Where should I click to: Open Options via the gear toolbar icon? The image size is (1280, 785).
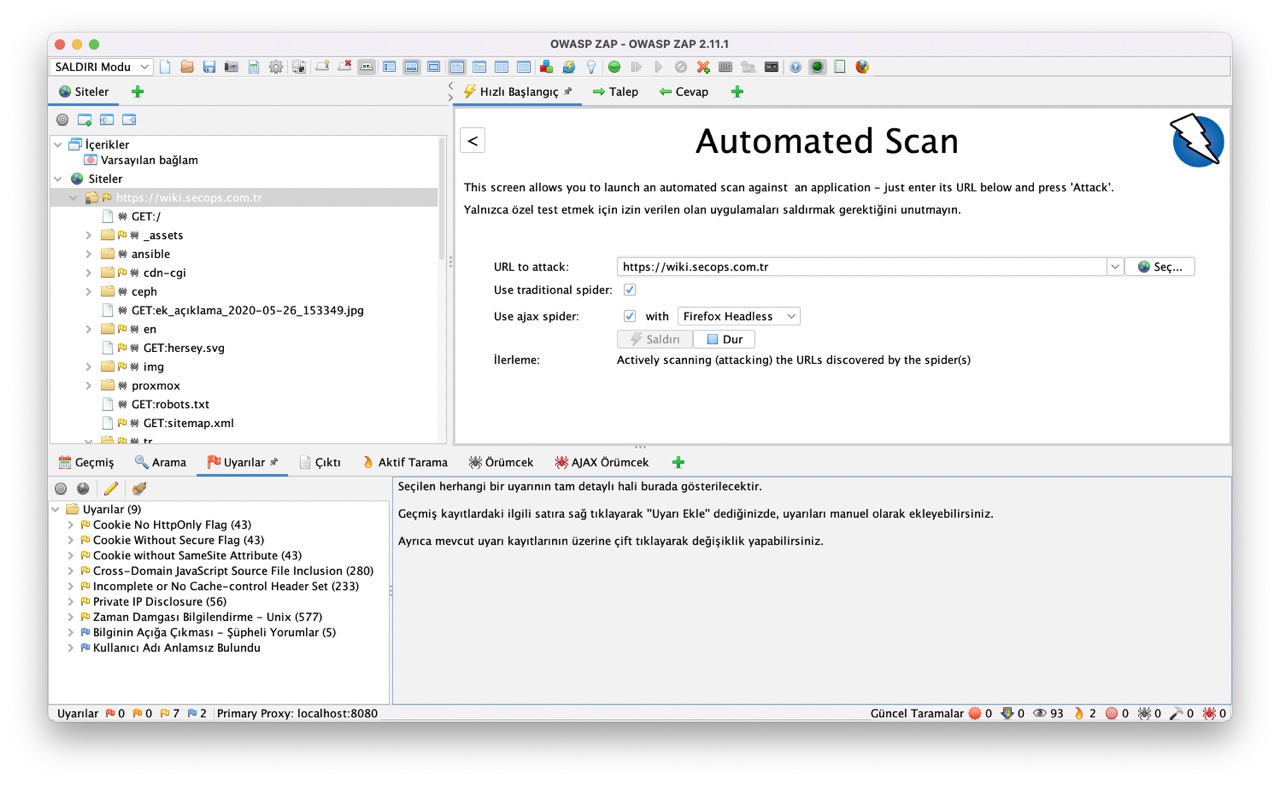tap(276, 67)
